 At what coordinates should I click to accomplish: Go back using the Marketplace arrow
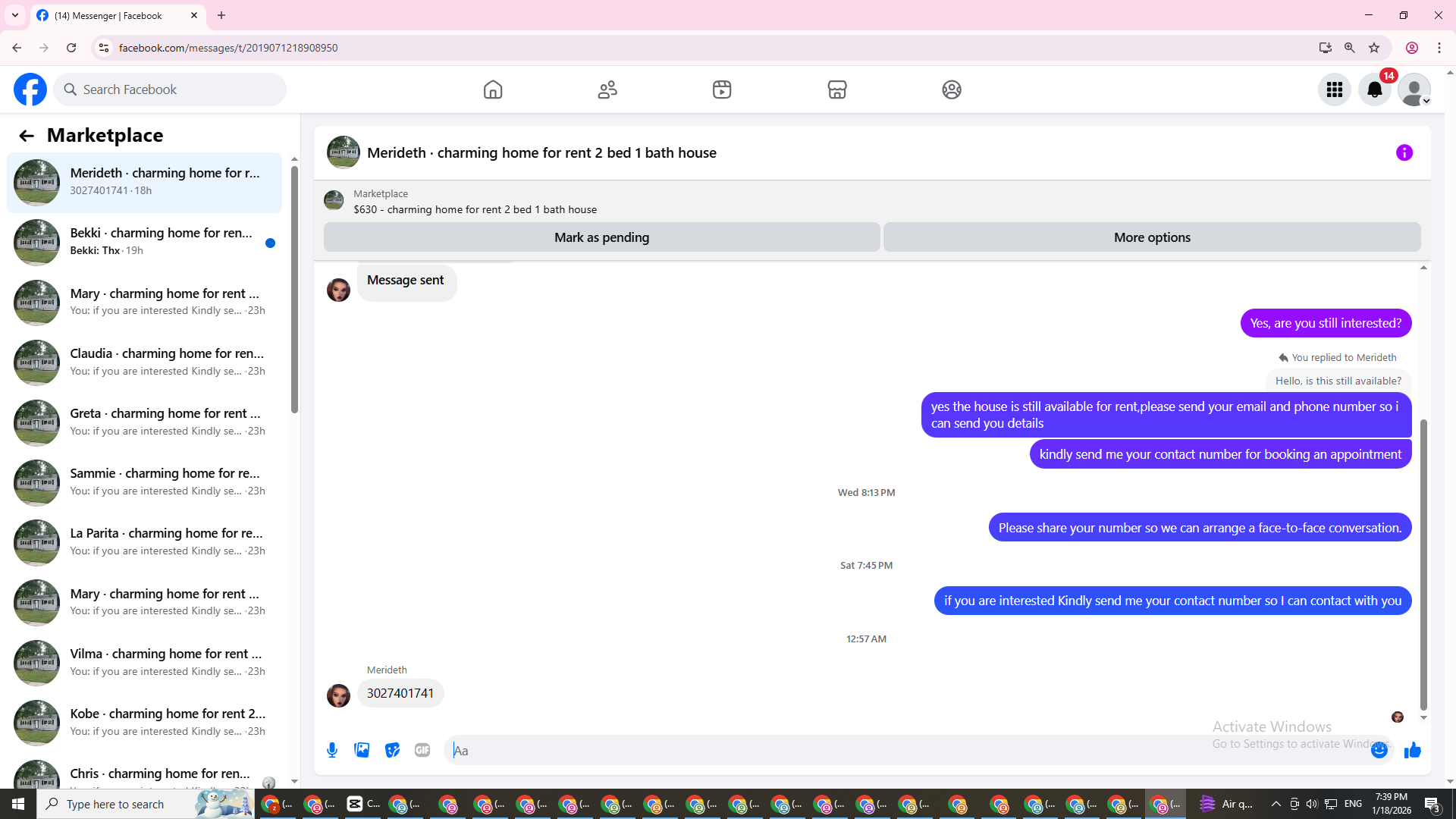click(x=27, y=136)
